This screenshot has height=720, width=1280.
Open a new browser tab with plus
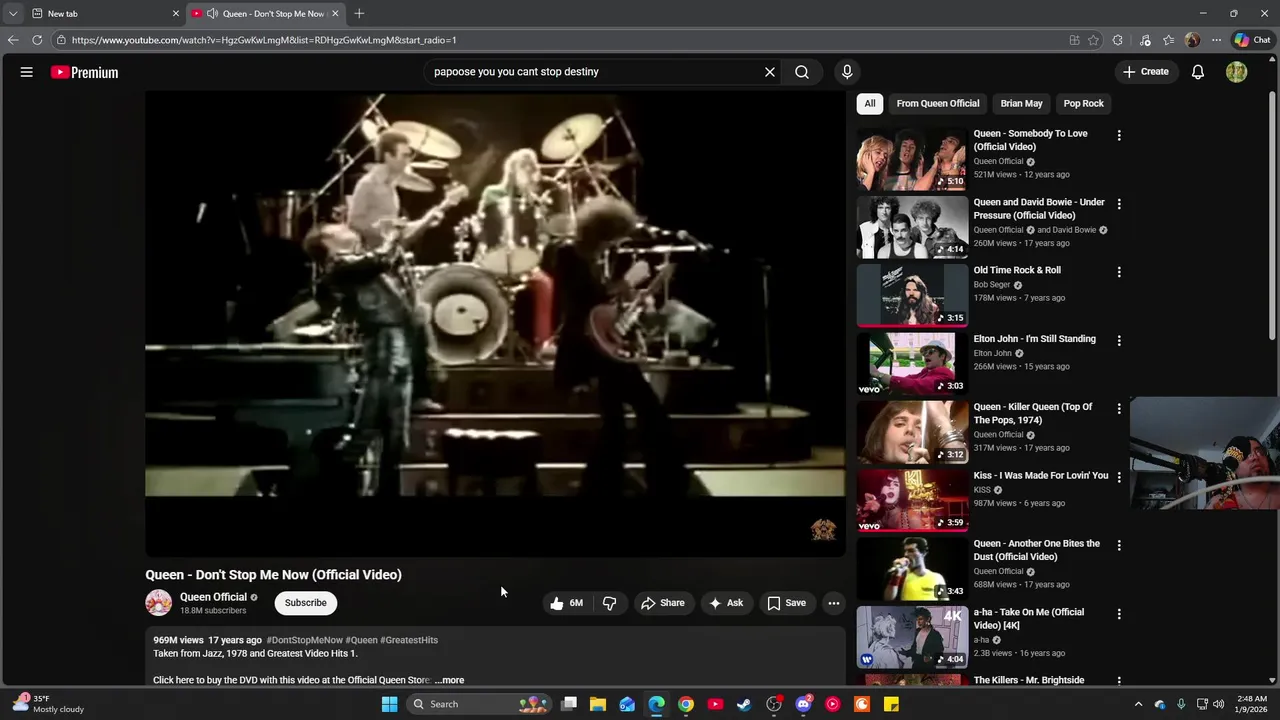point(359,13)
